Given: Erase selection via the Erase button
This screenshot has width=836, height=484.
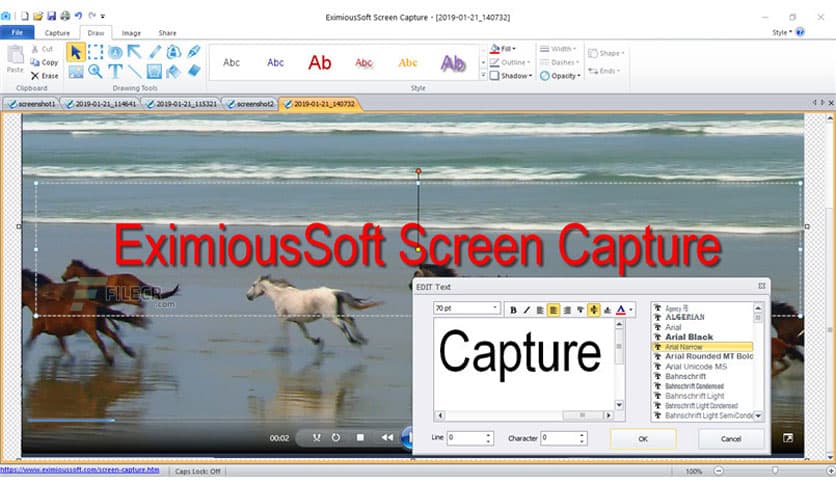Looking at the screenshot, I should (44, 76).
